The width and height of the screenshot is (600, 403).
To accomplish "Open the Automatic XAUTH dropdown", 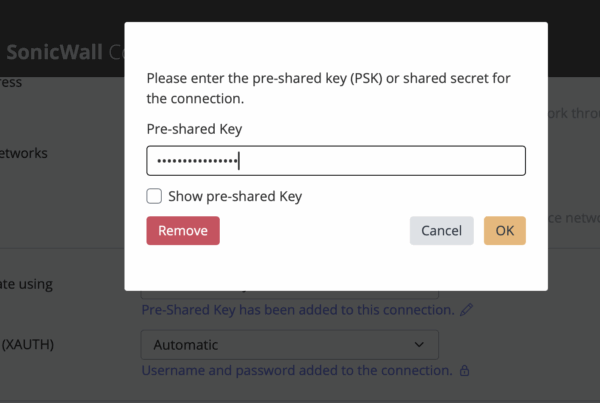I will (x=289, y=345).
